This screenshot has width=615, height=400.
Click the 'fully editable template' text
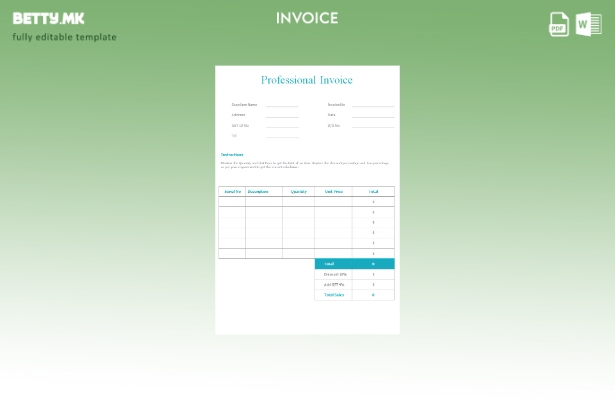(64, 37)
